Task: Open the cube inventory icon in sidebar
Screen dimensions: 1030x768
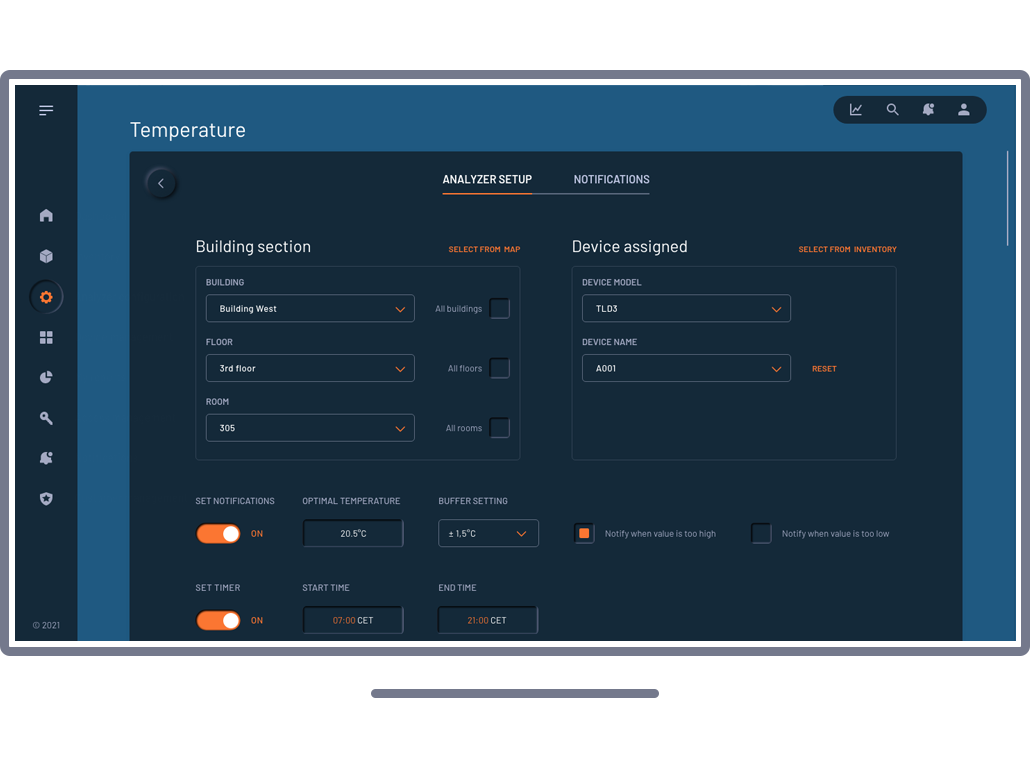Action: coord(46,256)
